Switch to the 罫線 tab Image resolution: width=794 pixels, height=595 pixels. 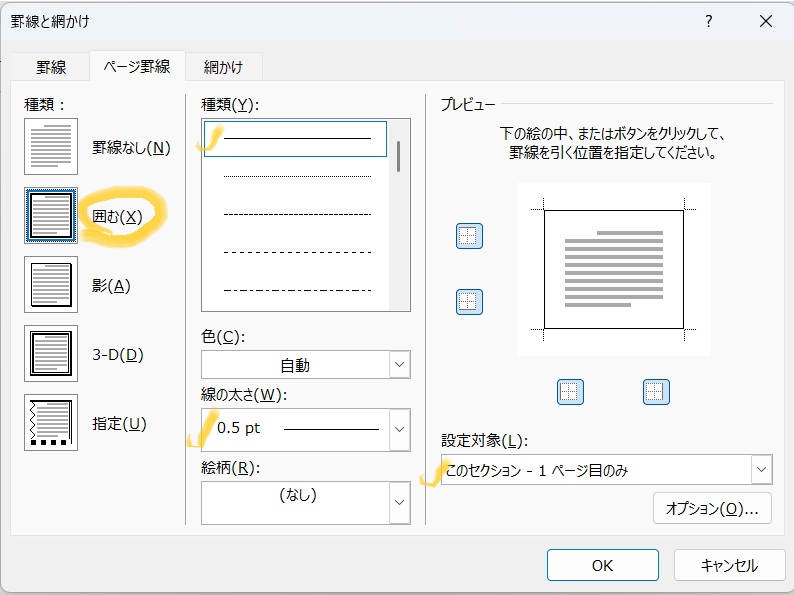(x=51, y=67)
